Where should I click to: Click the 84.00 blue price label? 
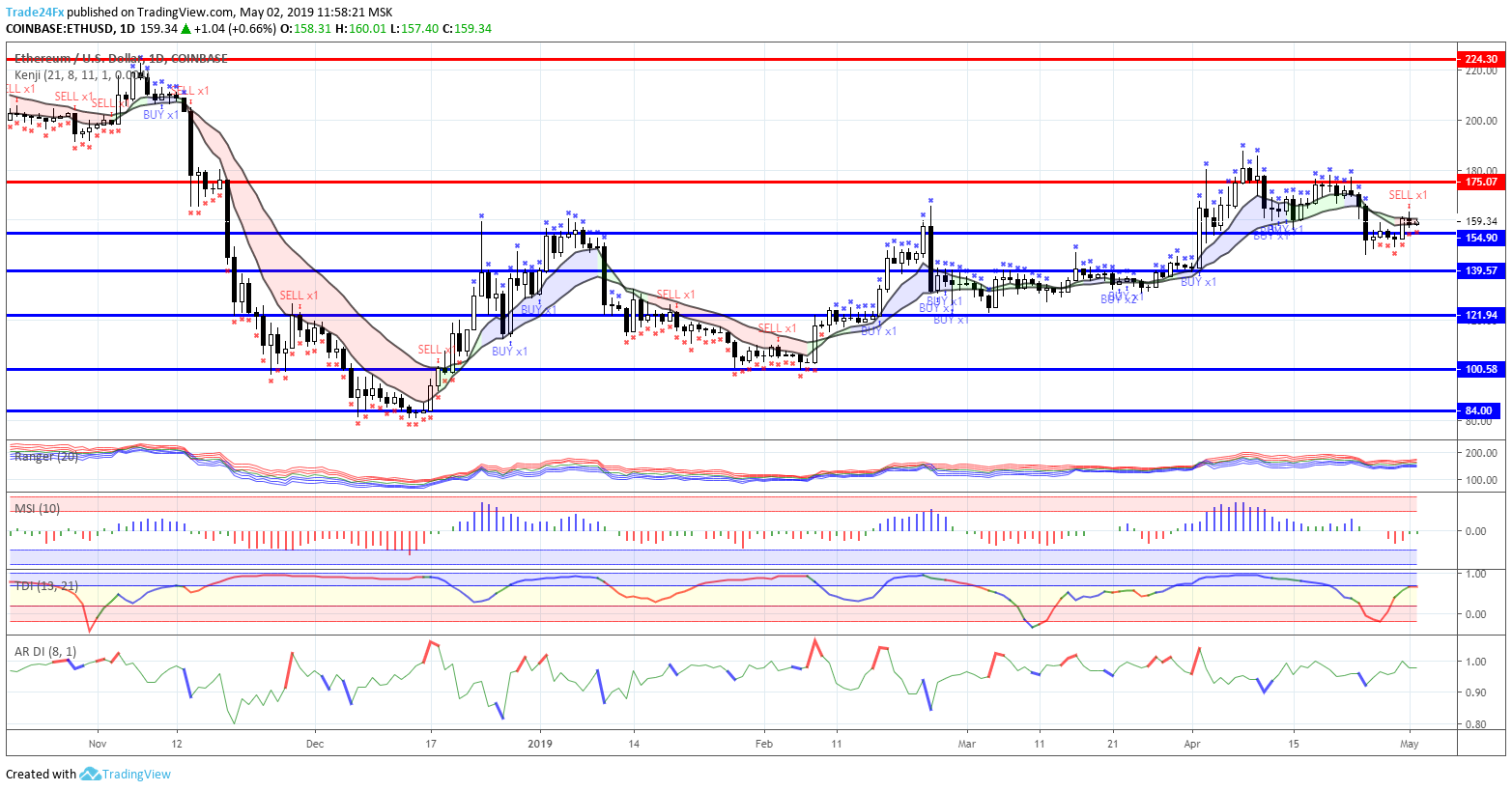coord(1481,410)
